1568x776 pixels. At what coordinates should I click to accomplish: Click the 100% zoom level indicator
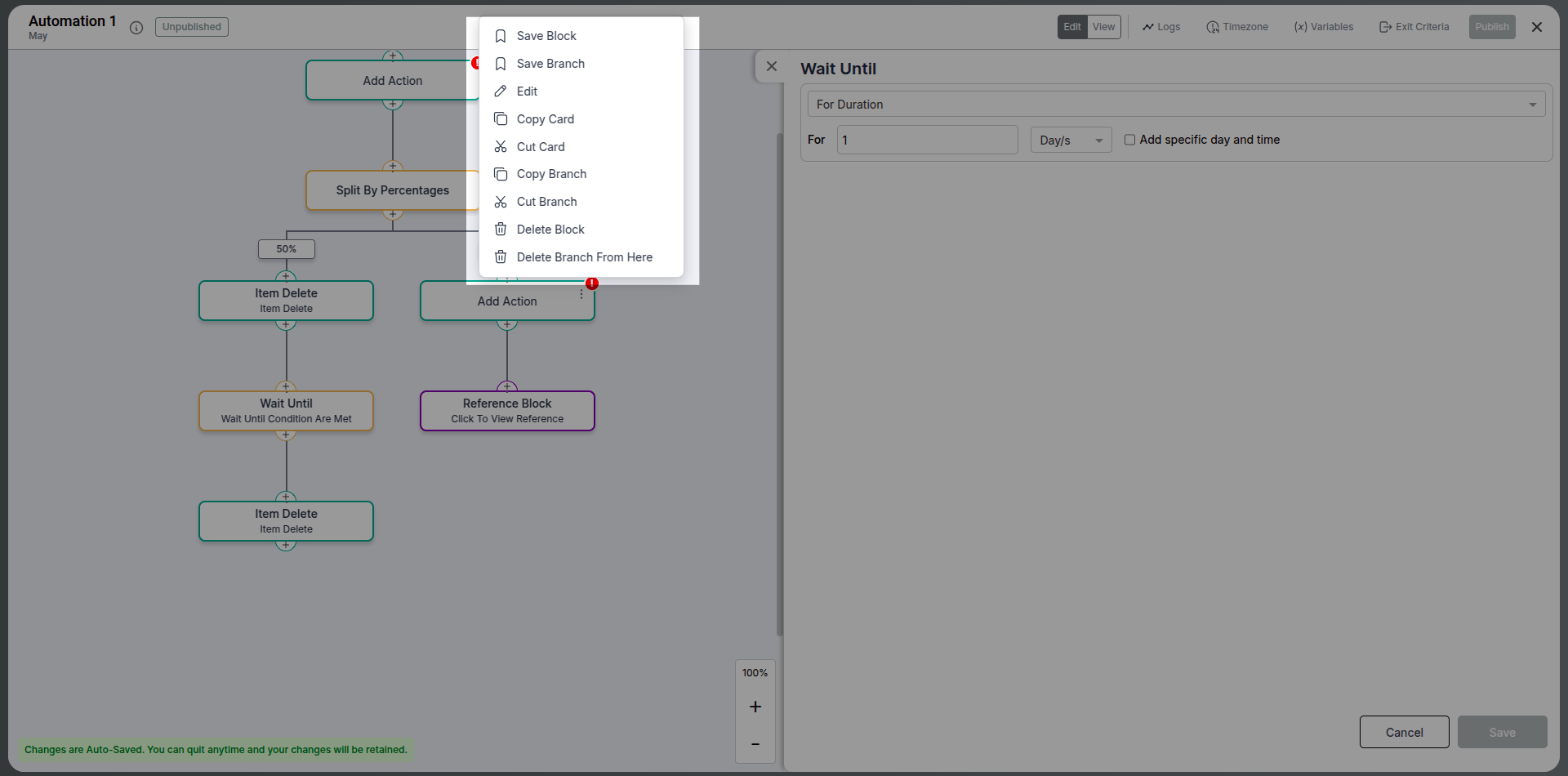755,673
